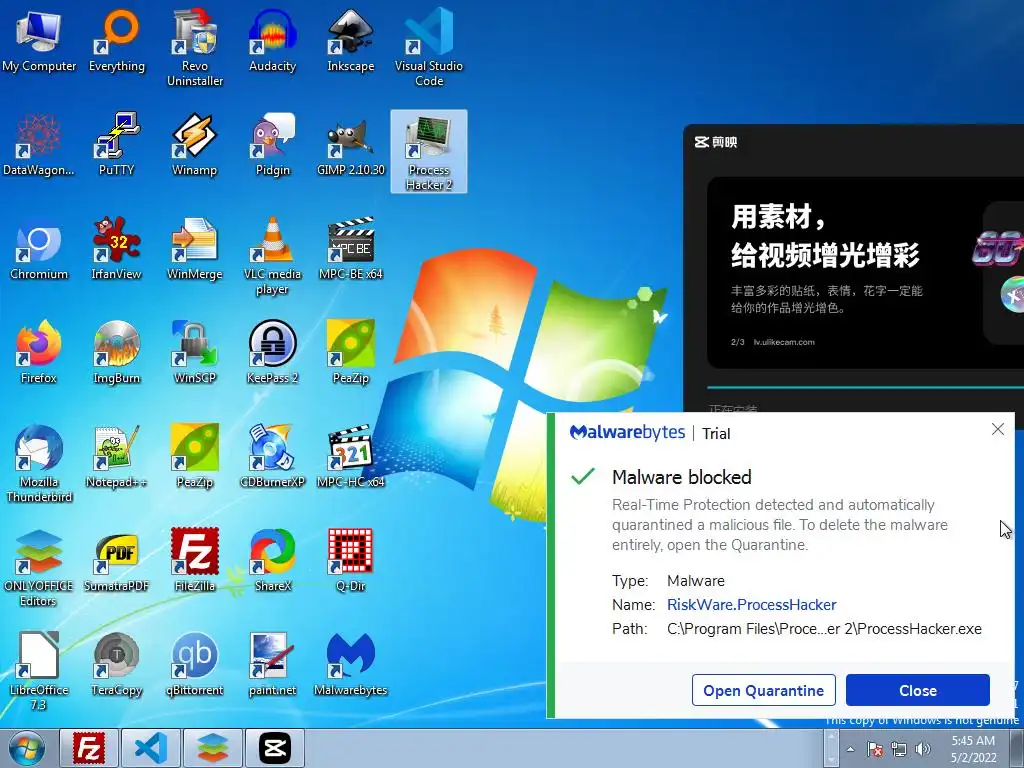
Task: Select the Everything search desktop icon
Action: click(x=117, y=39)
